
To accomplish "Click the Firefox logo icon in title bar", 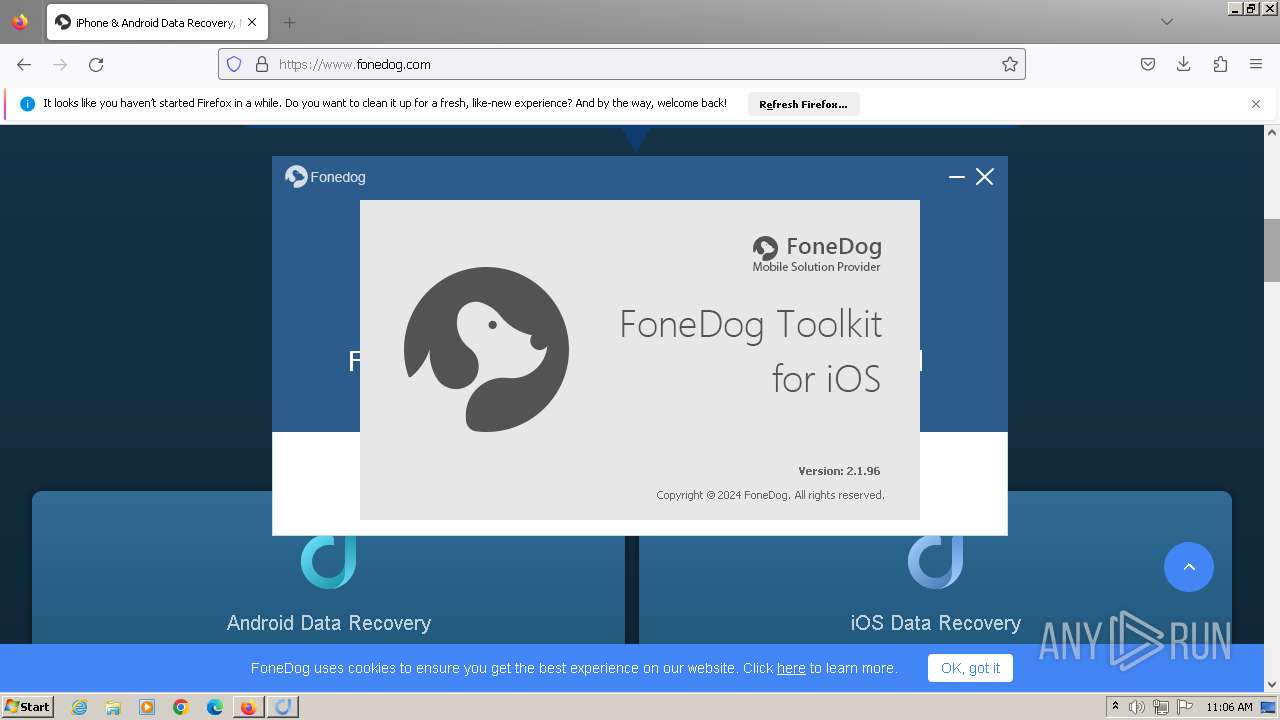I will 20,21.
